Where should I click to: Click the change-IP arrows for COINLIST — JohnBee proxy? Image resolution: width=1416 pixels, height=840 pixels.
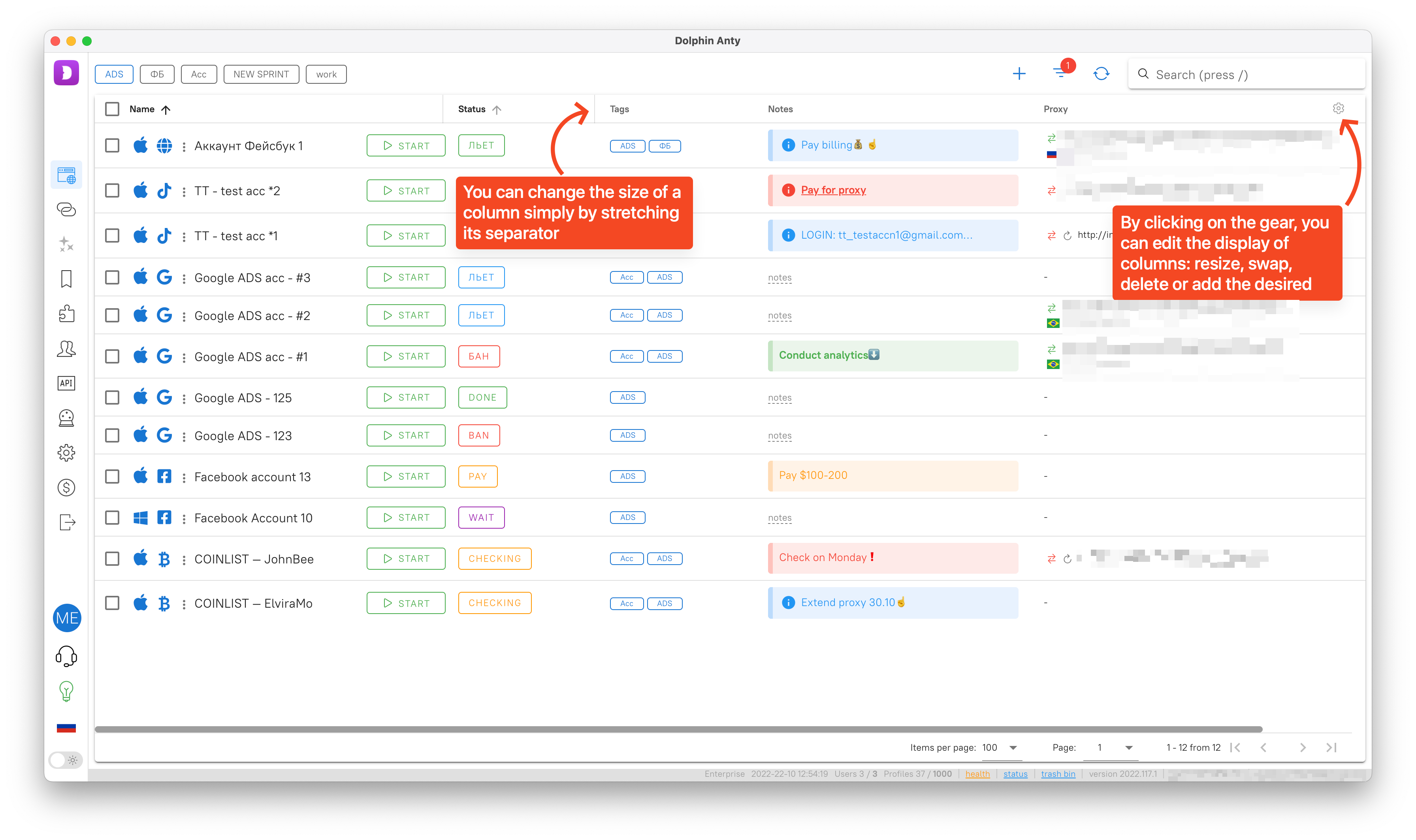[x=1051, y=559]
